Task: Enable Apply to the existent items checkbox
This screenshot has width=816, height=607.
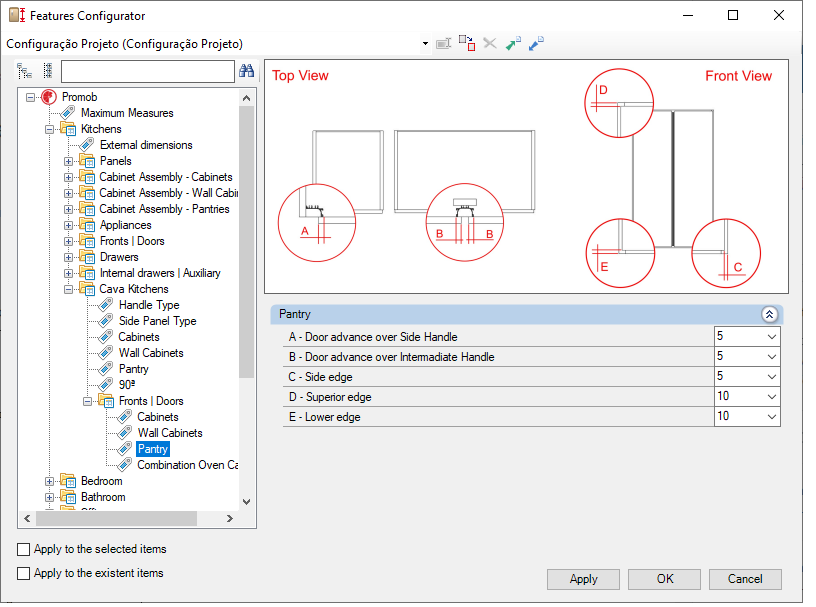Action: tap(23, 573)
